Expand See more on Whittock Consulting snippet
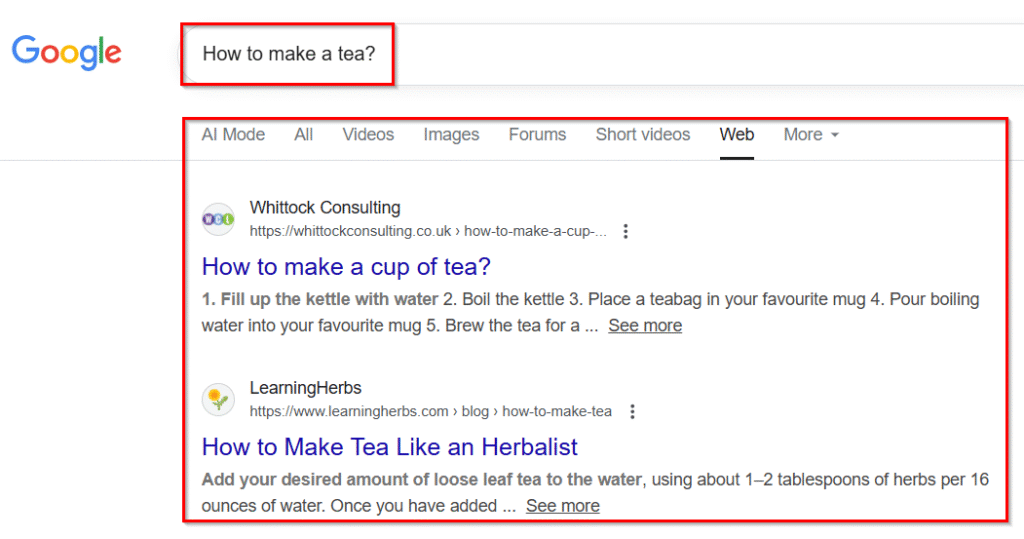The image size is (1024, 539). (645, 325)
